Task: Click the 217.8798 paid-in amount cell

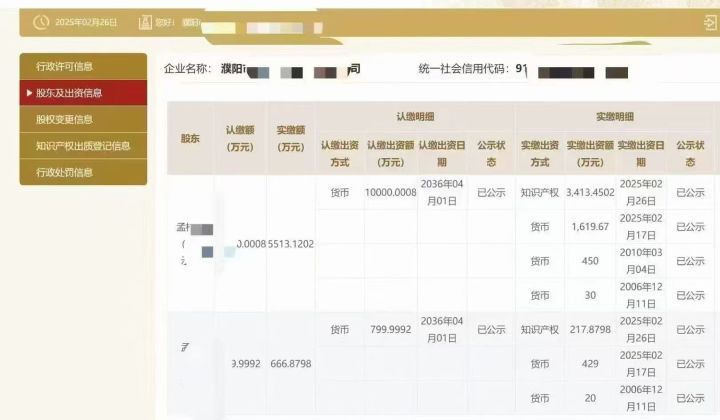Action: (590, 329)
